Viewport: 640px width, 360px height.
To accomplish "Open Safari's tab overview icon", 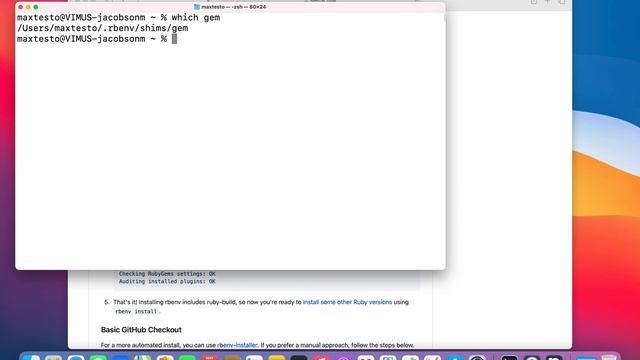I will coord(562,2).
